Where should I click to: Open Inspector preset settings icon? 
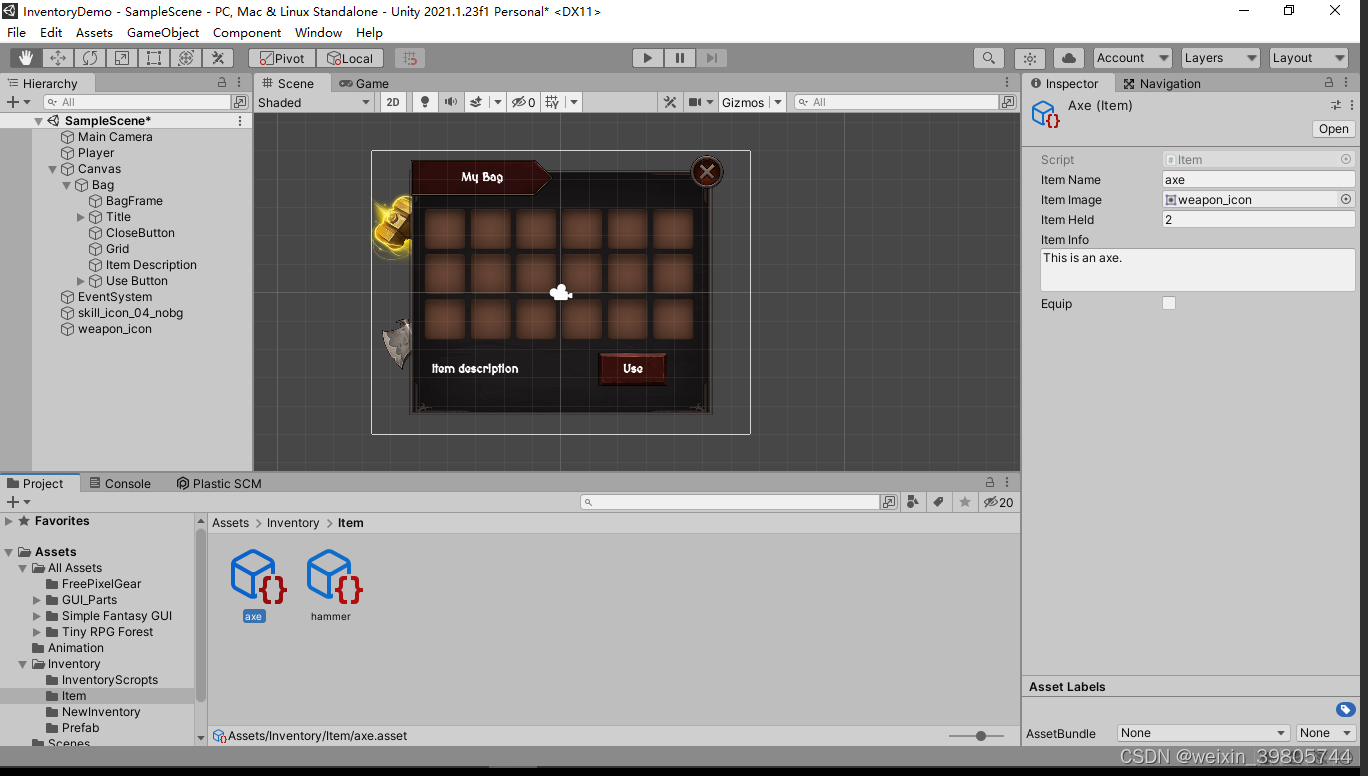1336,105
